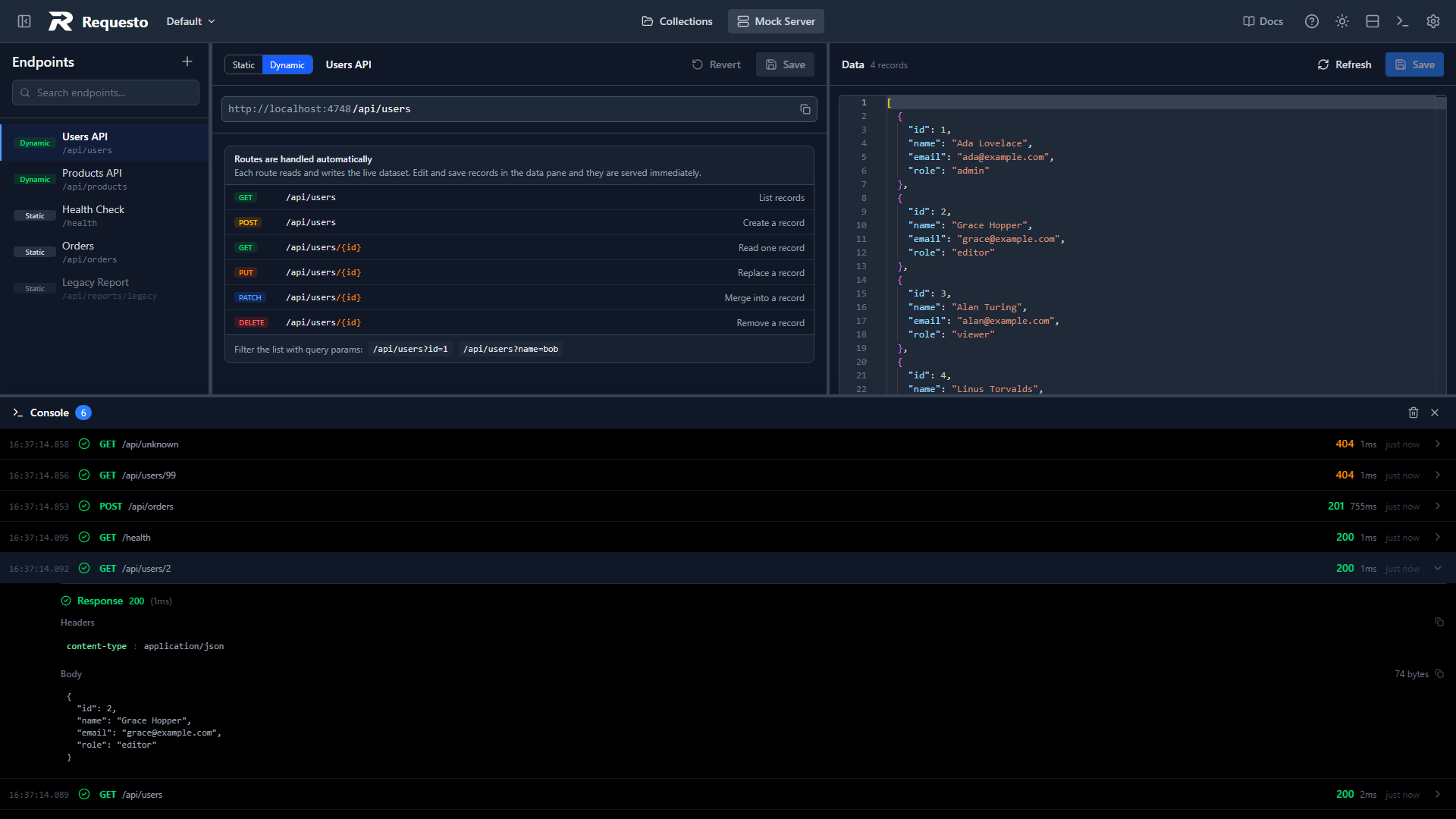Add a new endpoint with plus icon
Viewport: 1456px width, 819px height.
(x=187, y=61)
